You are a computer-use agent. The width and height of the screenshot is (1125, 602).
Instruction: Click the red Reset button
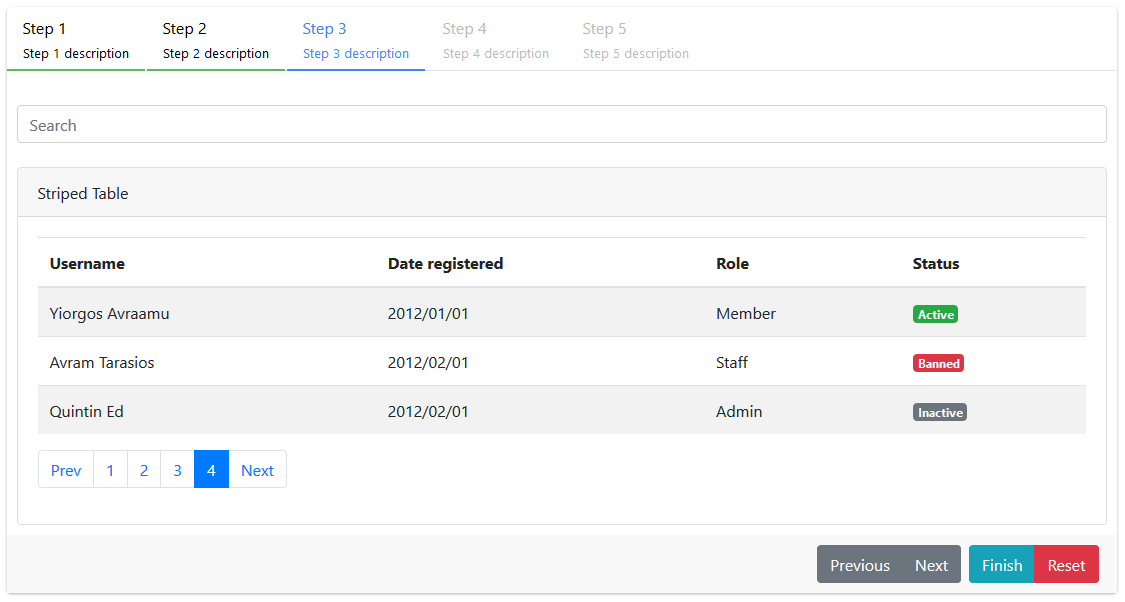click(1066, 565)
